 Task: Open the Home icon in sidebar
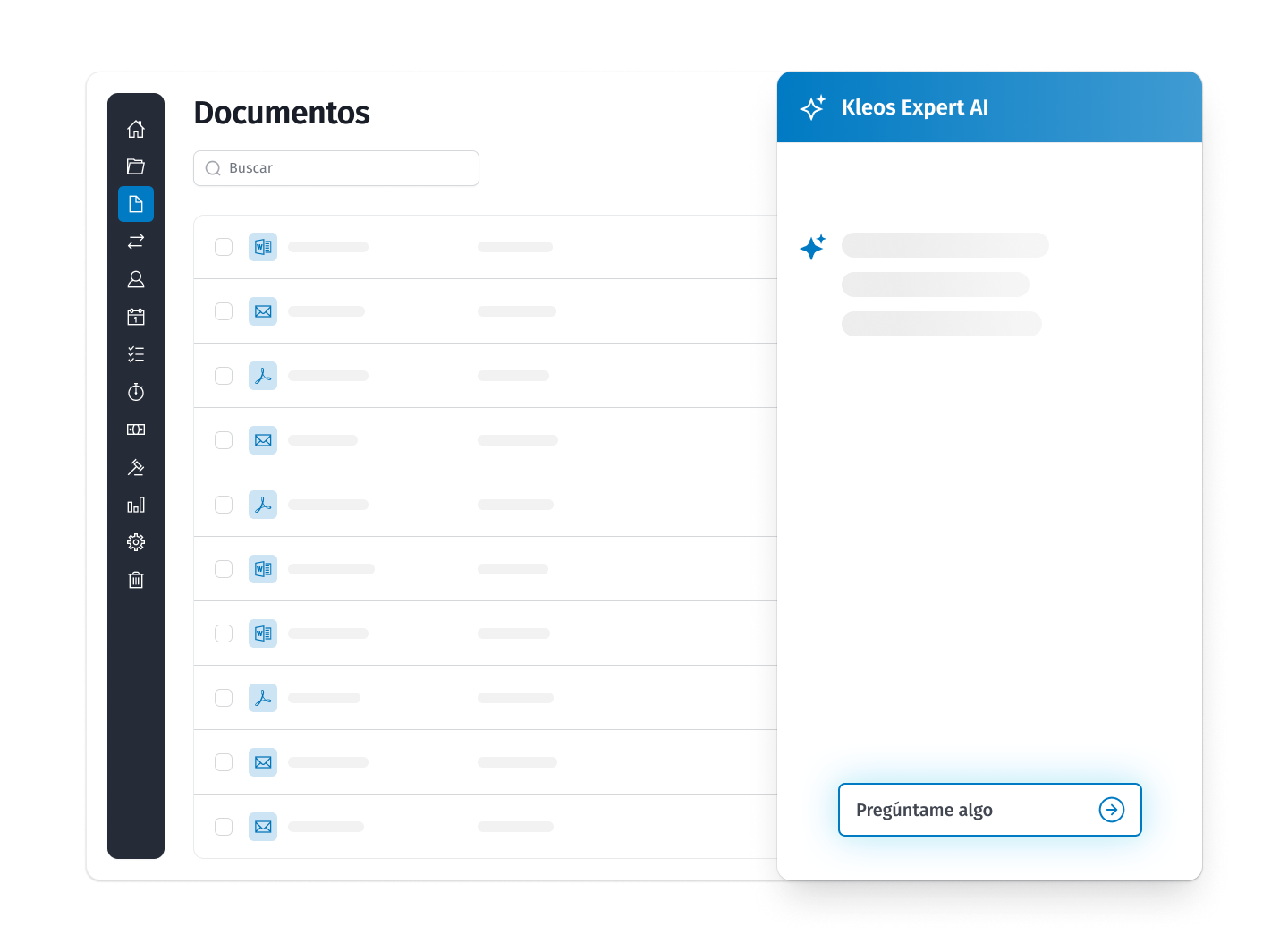136,129
